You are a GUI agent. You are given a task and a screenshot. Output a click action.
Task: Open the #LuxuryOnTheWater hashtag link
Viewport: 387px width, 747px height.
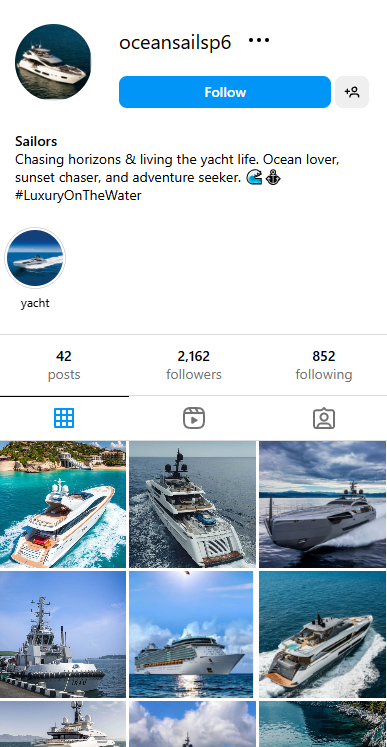pos(78,195)
